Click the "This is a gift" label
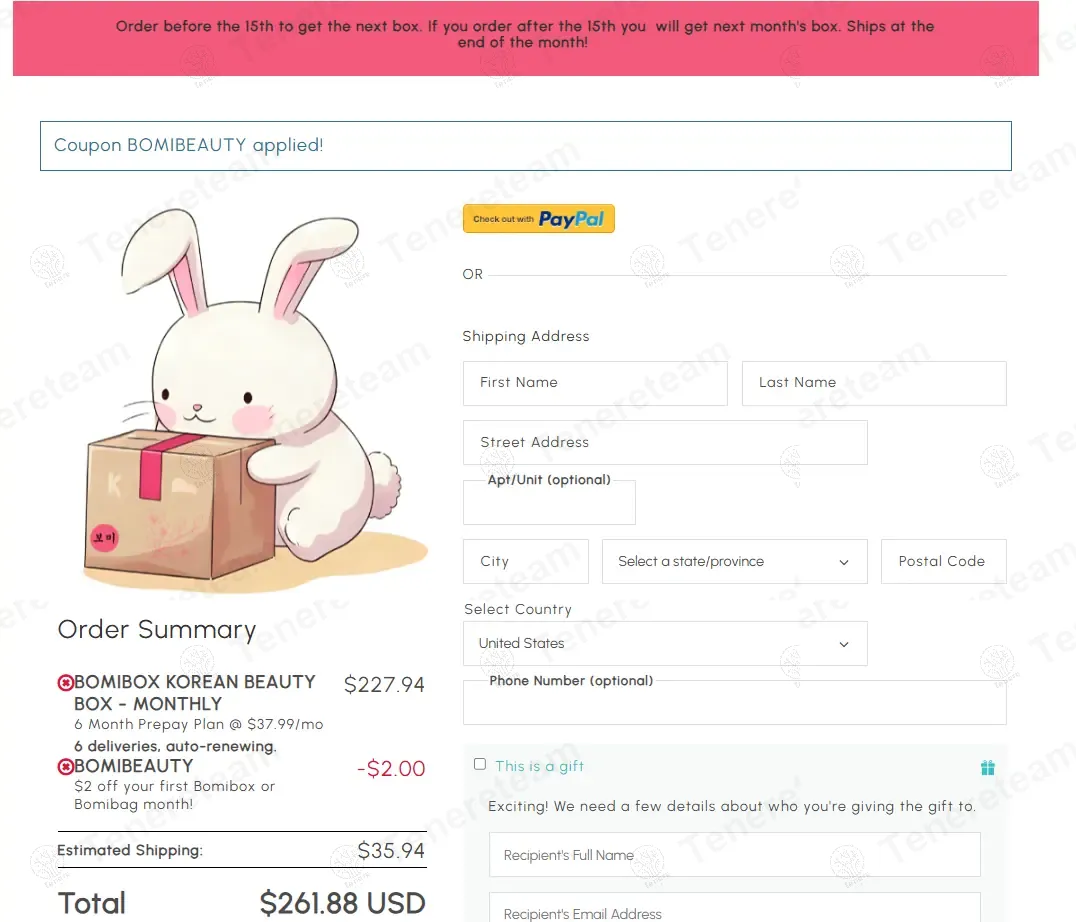This screenshot has width=1076, height=922. 539,767
